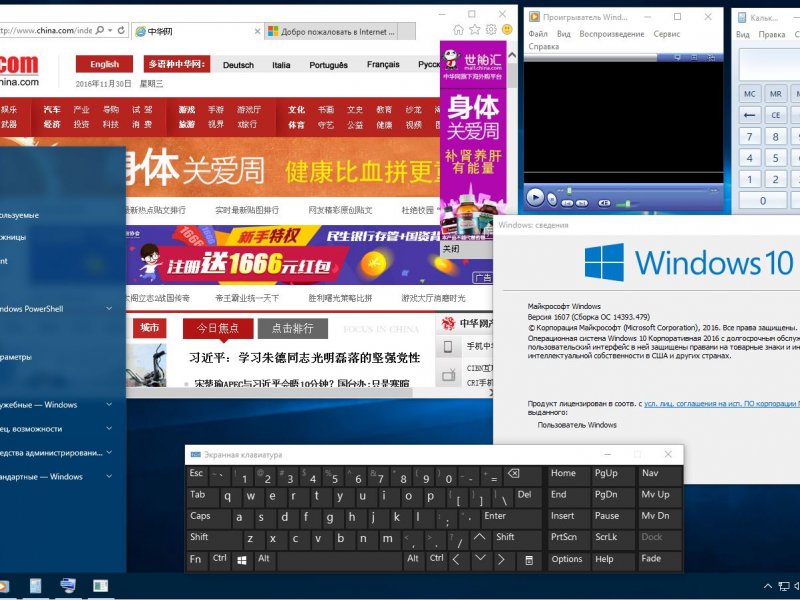The image size is (800, 600).
Task: Open the Вид menu in Calculator
Action: [742, 34]
